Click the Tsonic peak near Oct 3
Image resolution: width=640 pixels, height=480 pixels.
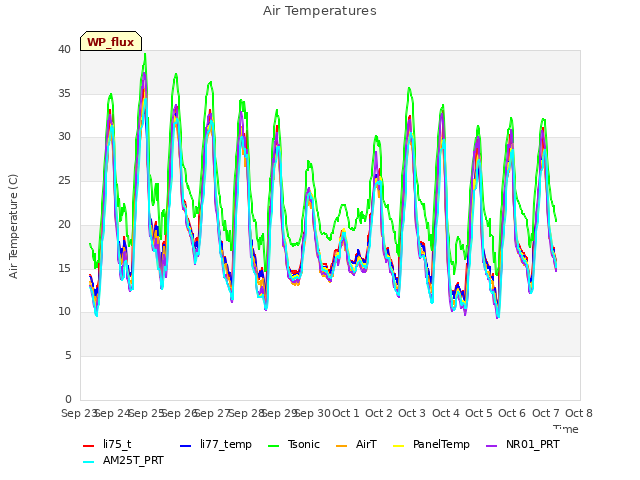tap(409, 88)
